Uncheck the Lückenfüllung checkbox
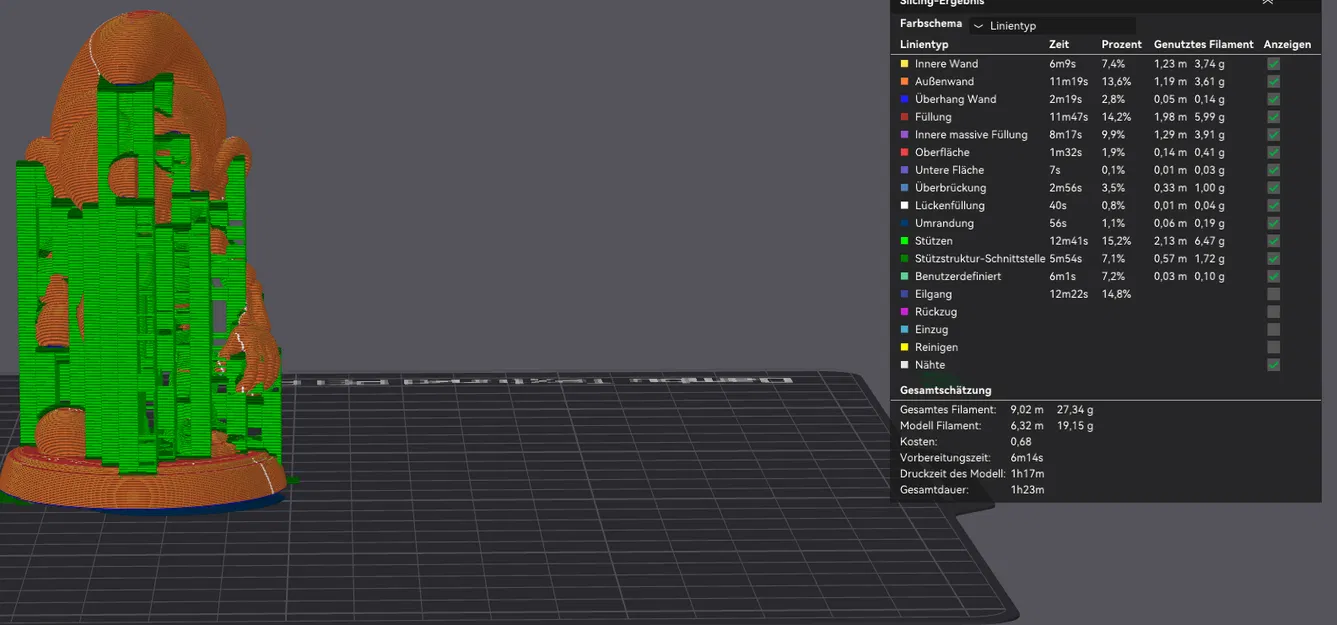The image size is (1337, 625). [x=1273, y=206]
